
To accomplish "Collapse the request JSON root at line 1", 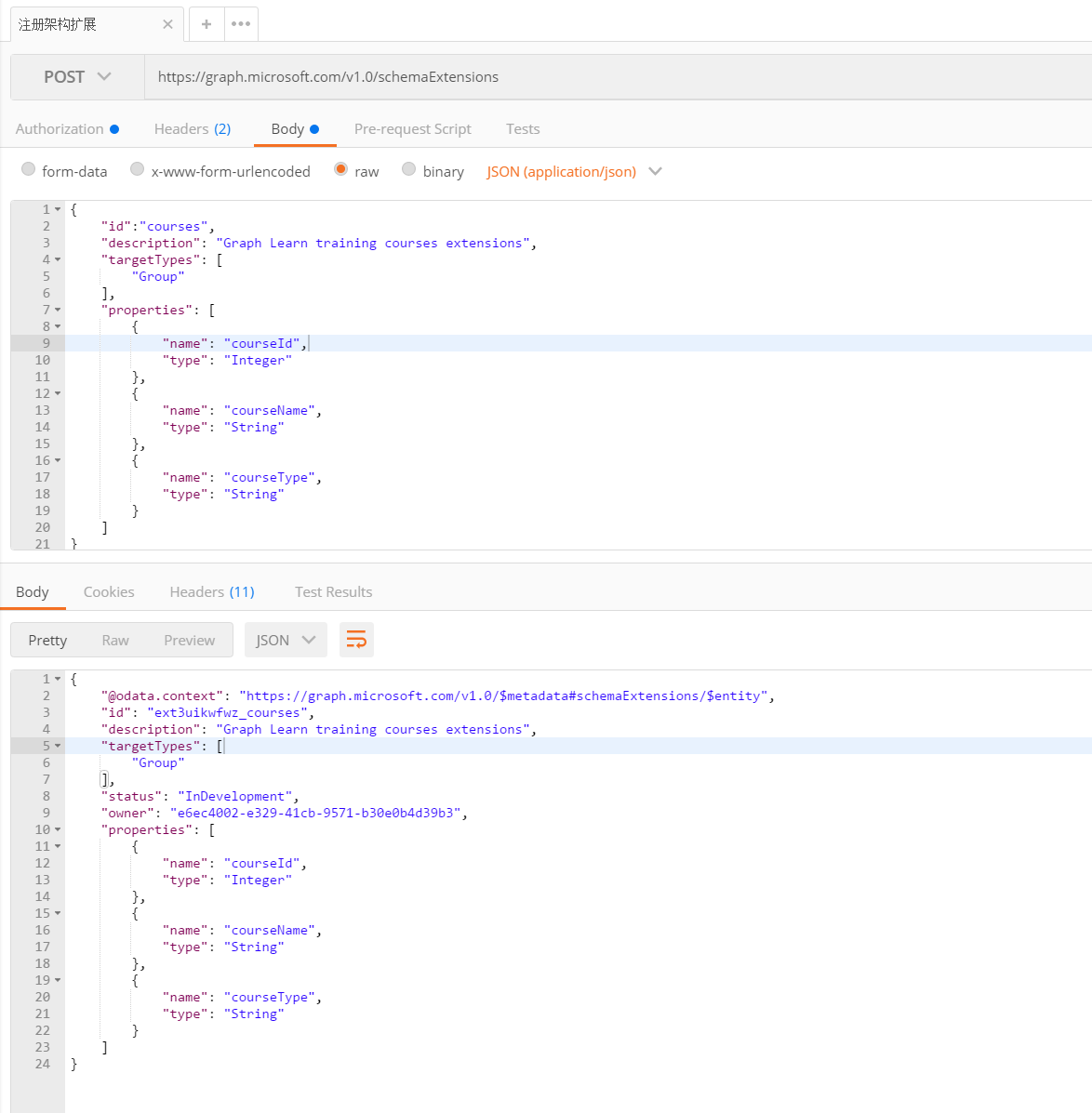I will point(58,210).
